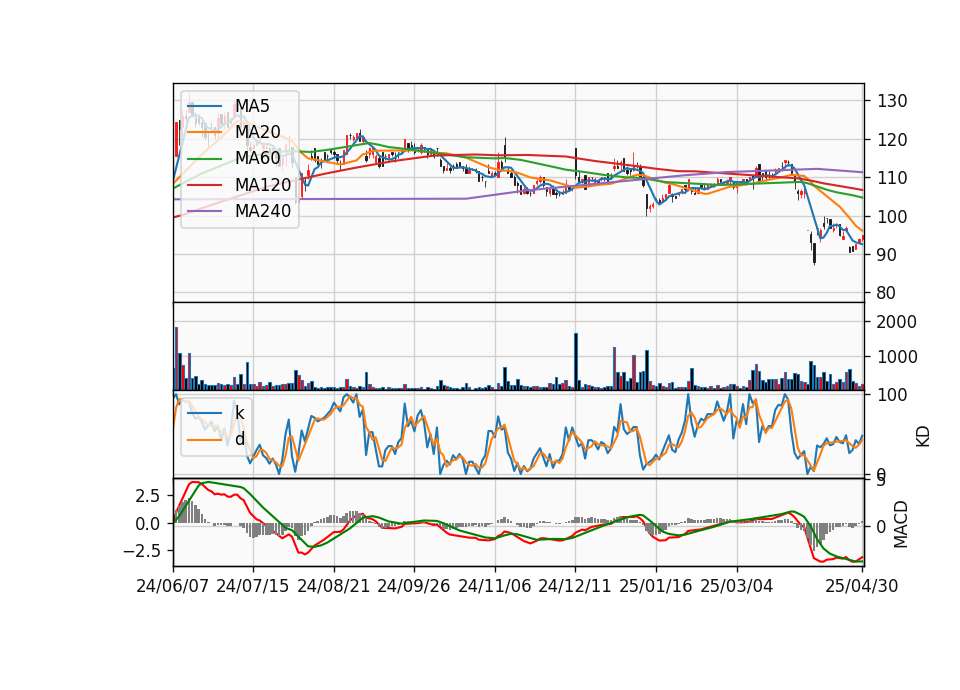Click the 110 price axis tick

(892, 178)
